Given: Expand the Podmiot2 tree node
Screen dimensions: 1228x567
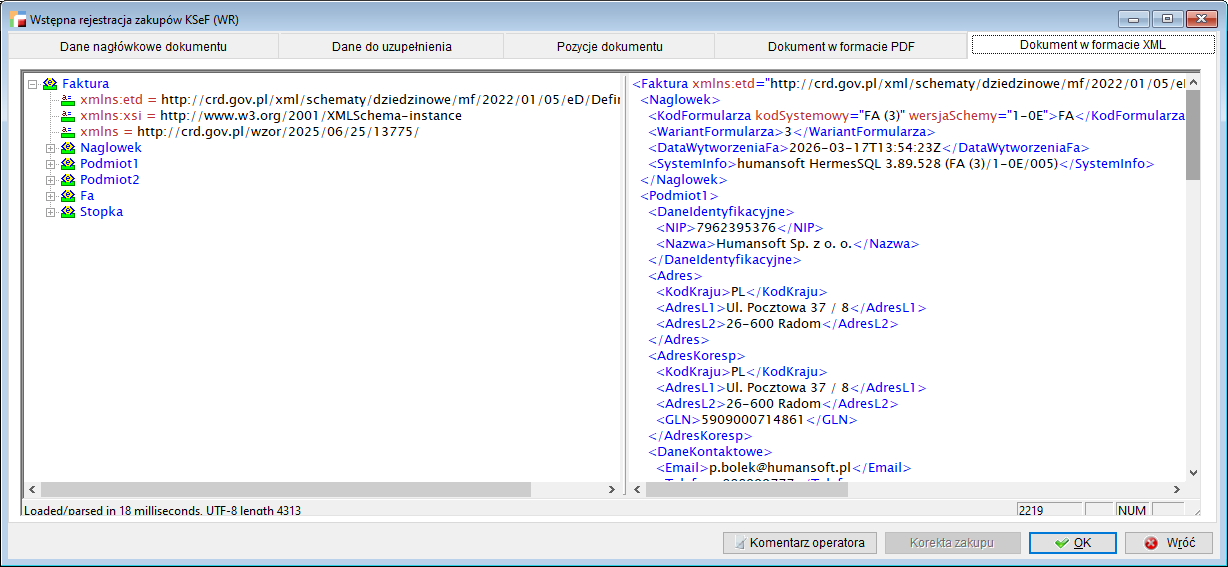Looking at the screenshot, I should 51,180.
